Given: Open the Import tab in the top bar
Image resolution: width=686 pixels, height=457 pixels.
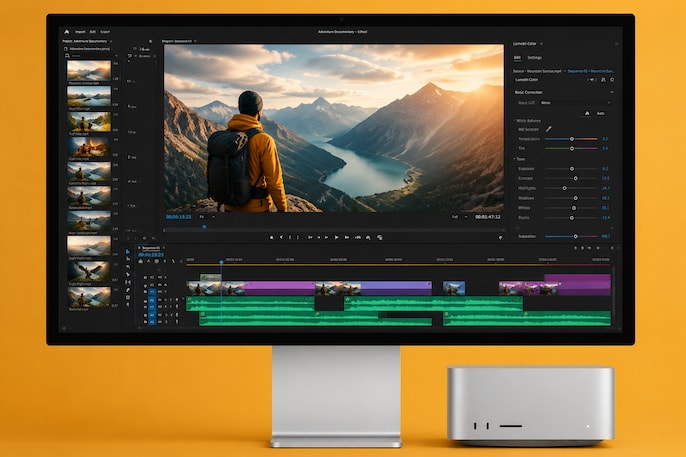Looking at the screenshot, I should pyautogui.click(x=80, y=32).
